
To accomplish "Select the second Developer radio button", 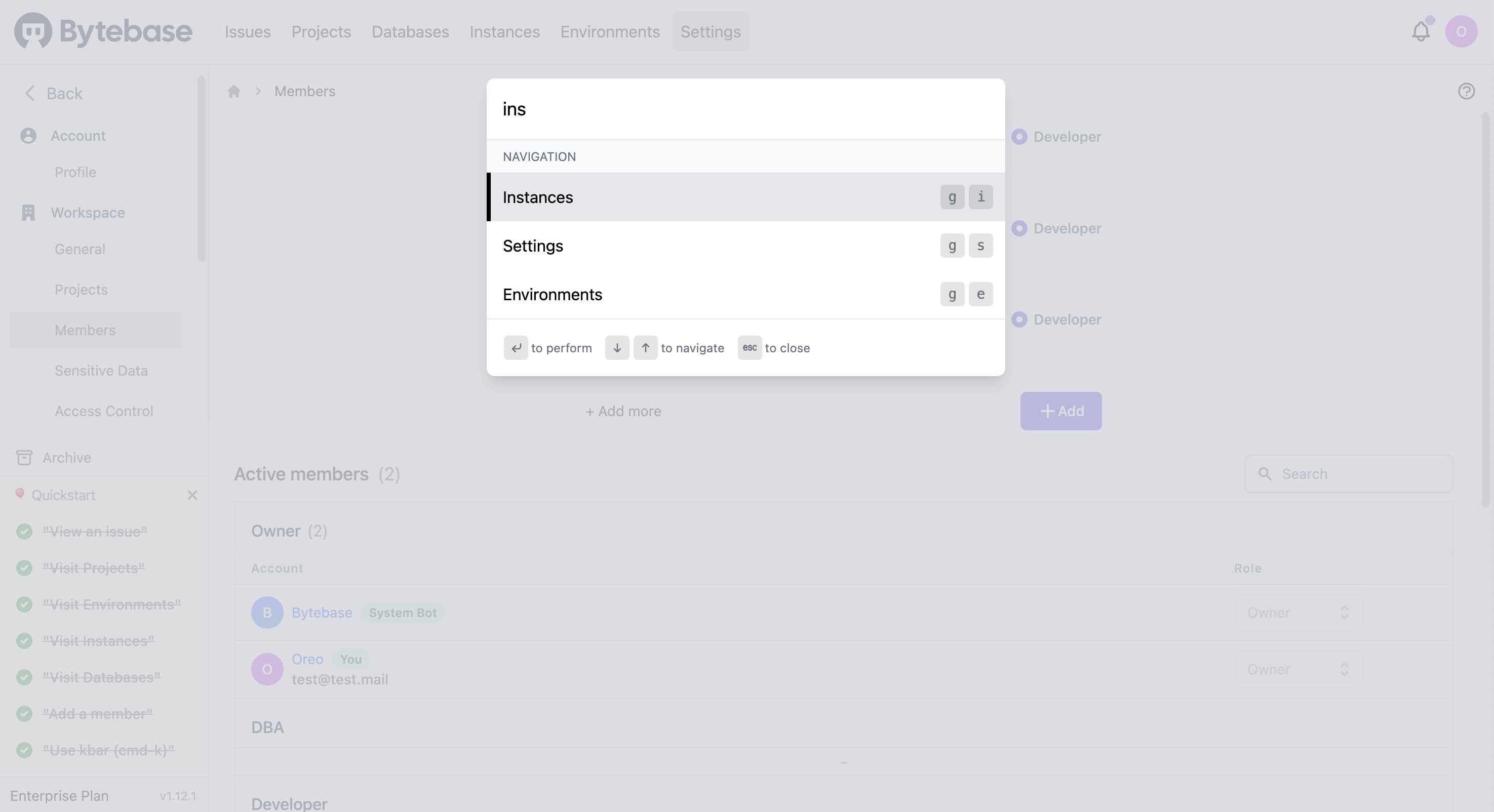I will tap(1019, 228).
